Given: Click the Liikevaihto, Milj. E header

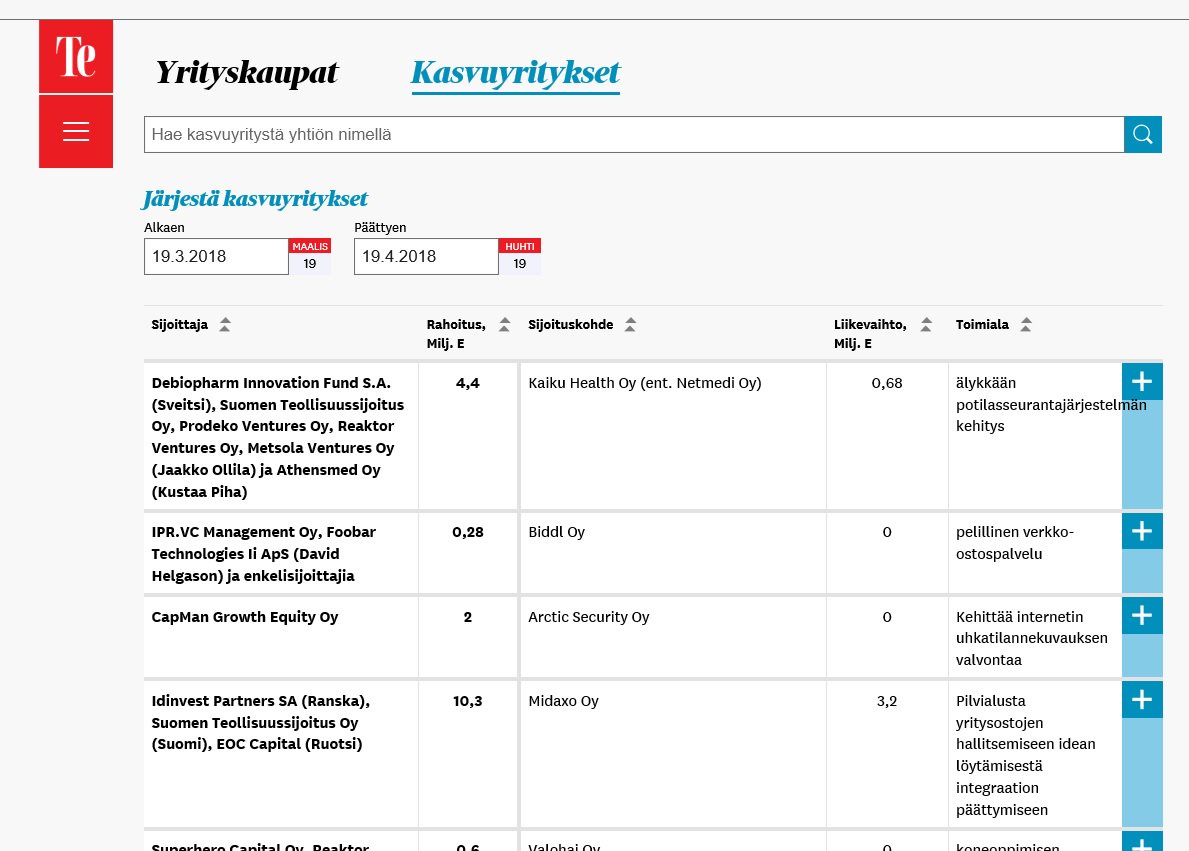Looking at the screenshot, I should click(x=870, y=334).
